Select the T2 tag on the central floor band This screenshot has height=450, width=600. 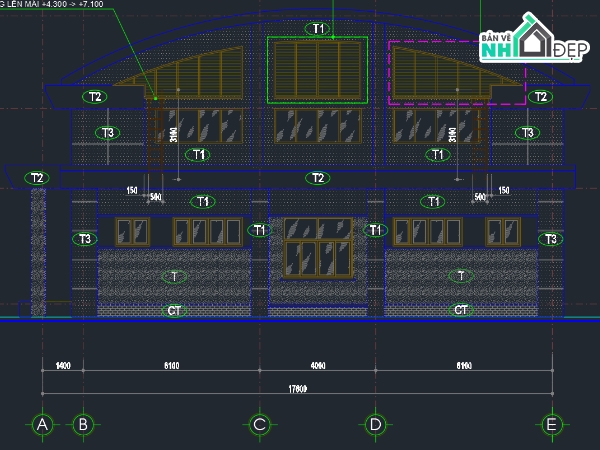pyautogui.click(x=318, y=178)
